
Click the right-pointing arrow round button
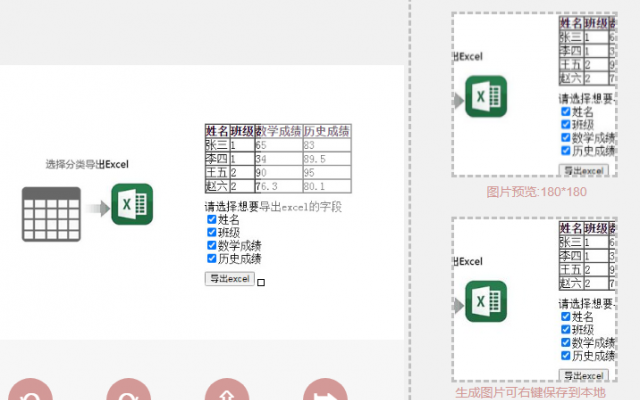325,389
